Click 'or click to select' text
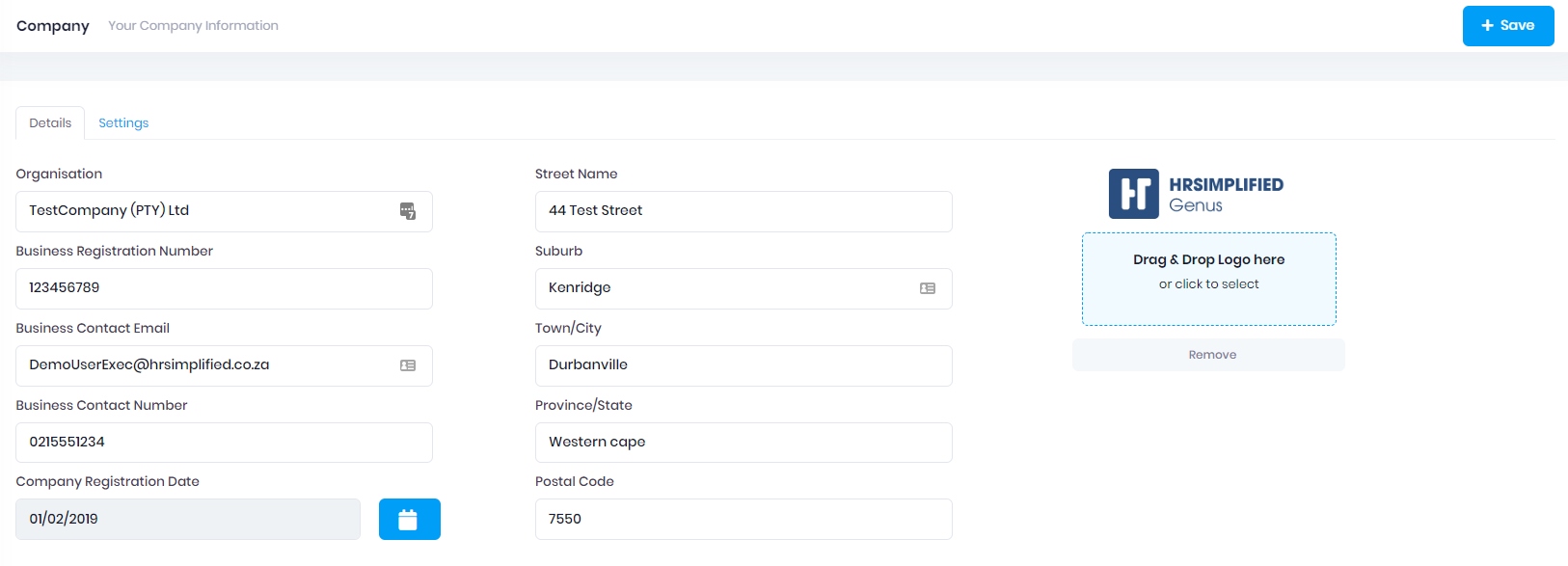The image size is (1568, 566). coord(1209,284)
